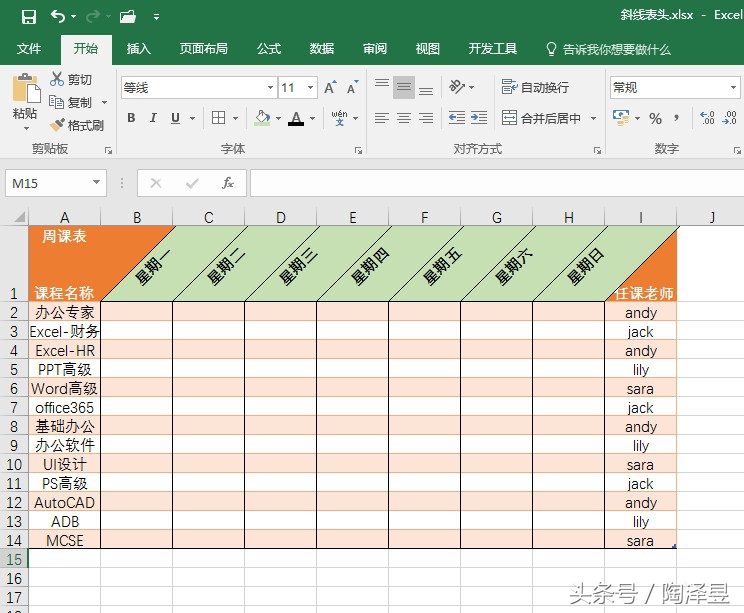
Task: Undo the last action
Action: tap(58, 17)
